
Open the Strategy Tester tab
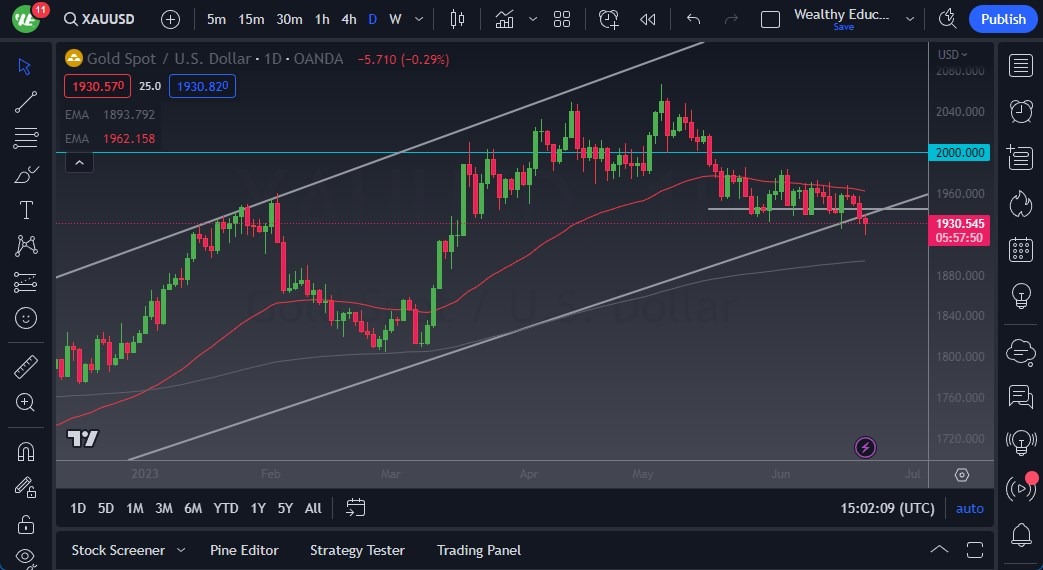click(357, 550)
